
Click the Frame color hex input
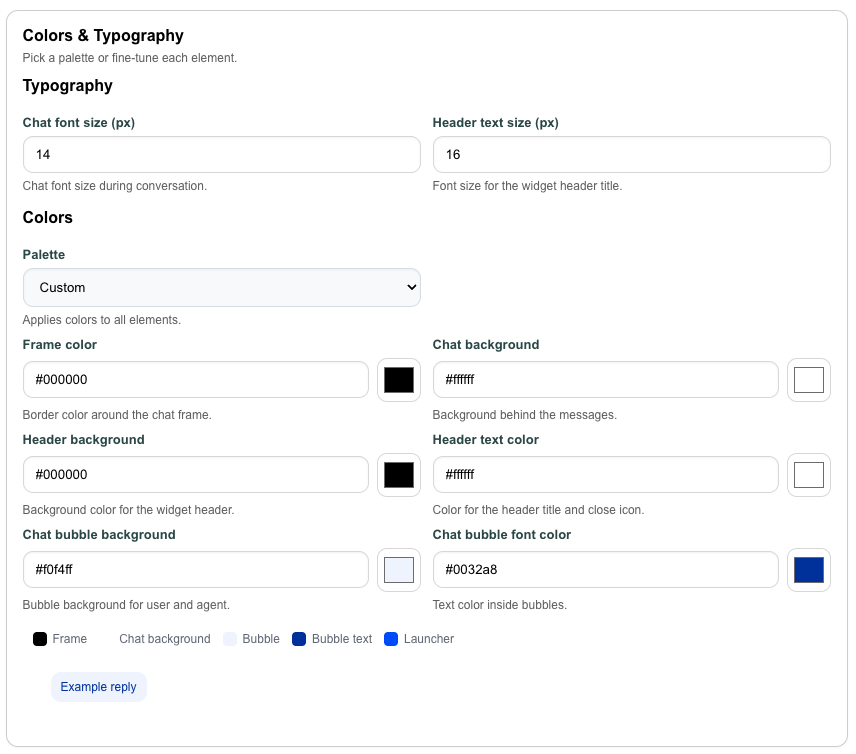(x=196, y=380)
